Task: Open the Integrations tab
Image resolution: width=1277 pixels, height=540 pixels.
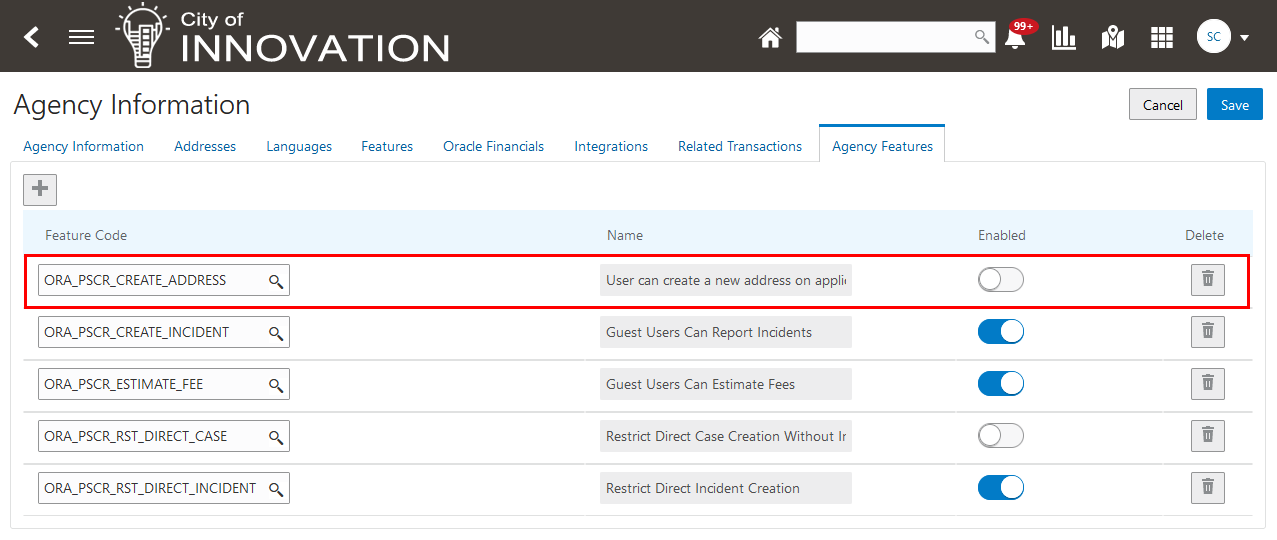Action: (611, 146)
